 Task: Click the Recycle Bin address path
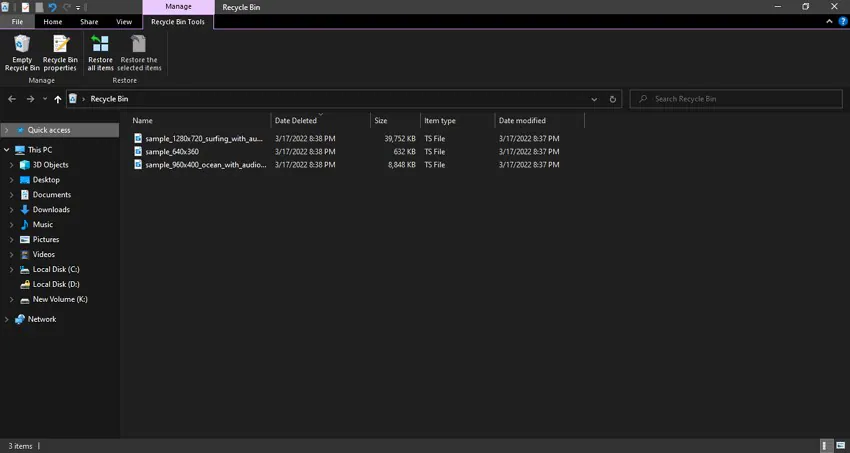click(x=110, y=99)
